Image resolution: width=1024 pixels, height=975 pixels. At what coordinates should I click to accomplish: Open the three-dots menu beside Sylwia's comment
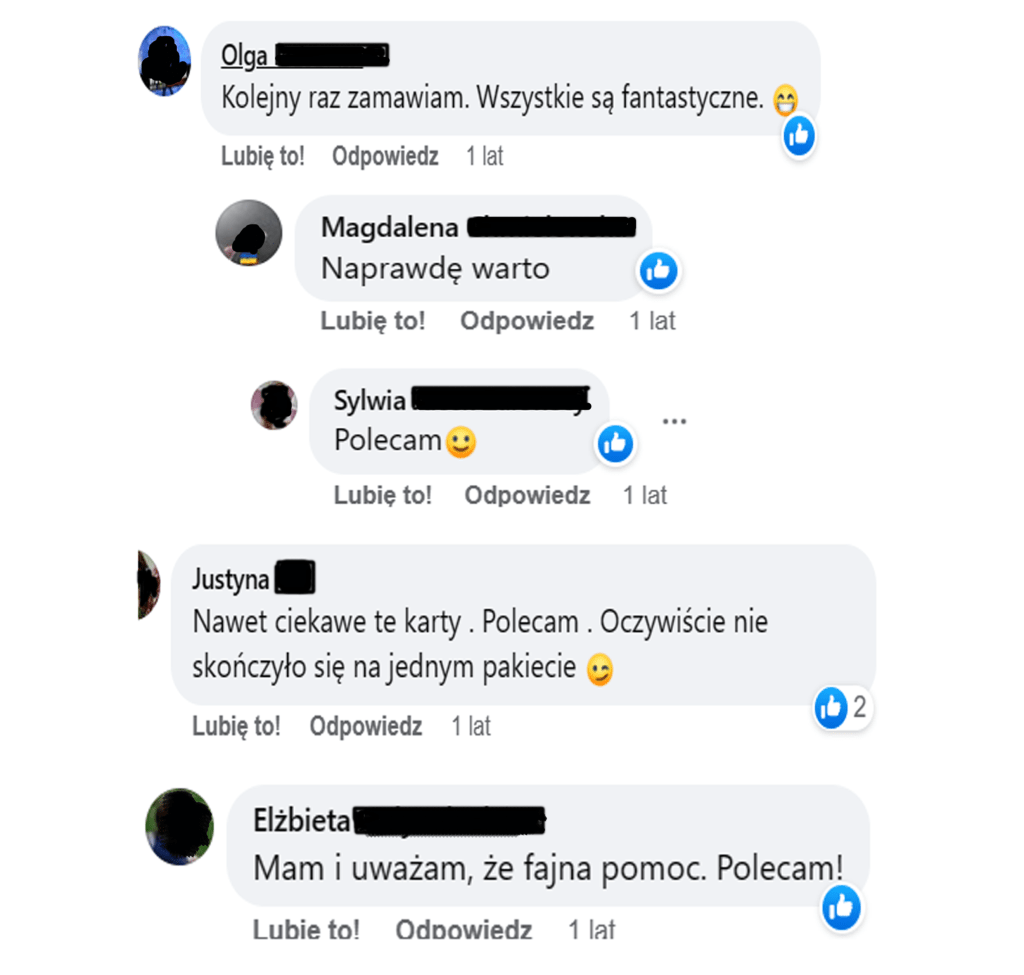674,421
